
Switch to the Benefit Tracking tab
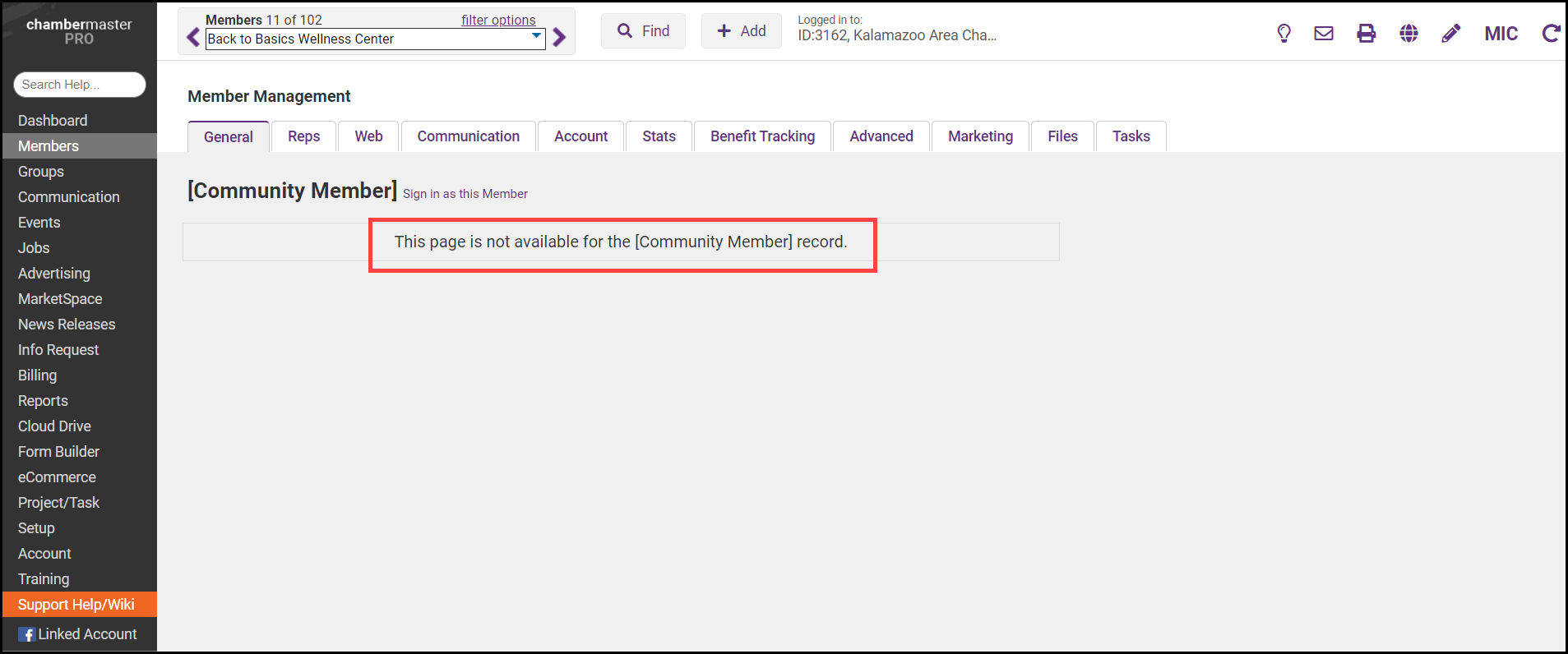[x=762, y=136]
